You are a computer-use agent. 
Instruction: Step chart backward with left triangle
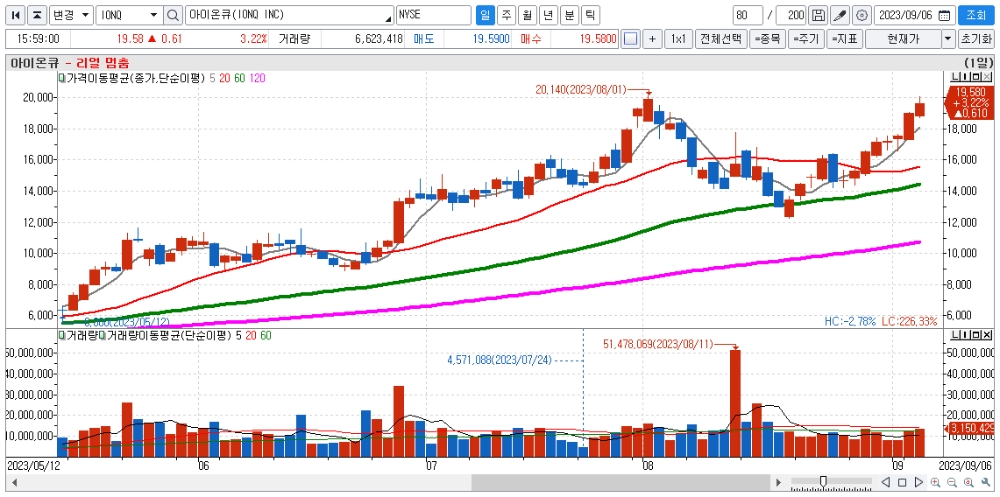(x=885, y=482)
